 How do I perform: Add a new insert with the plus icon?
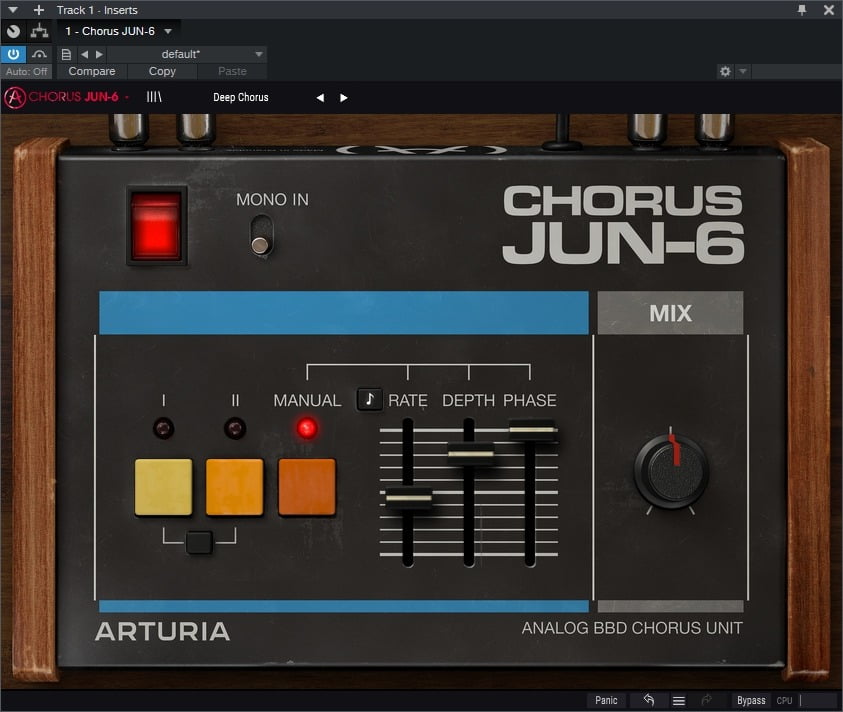click(39, 10)
